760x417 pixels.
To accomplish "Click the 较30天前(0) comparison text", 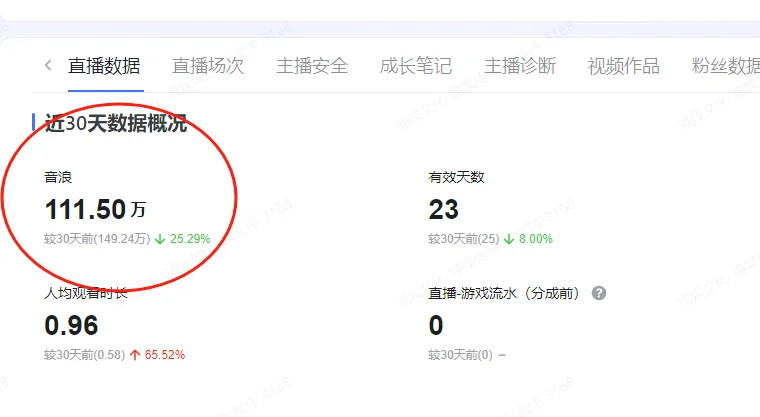I will (x=460, y=354).
